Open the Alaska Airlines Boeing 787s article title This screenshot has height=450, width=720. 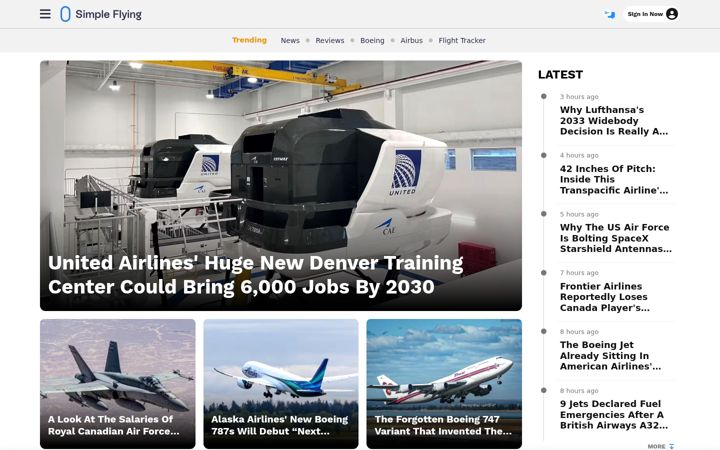coord(279,425)
